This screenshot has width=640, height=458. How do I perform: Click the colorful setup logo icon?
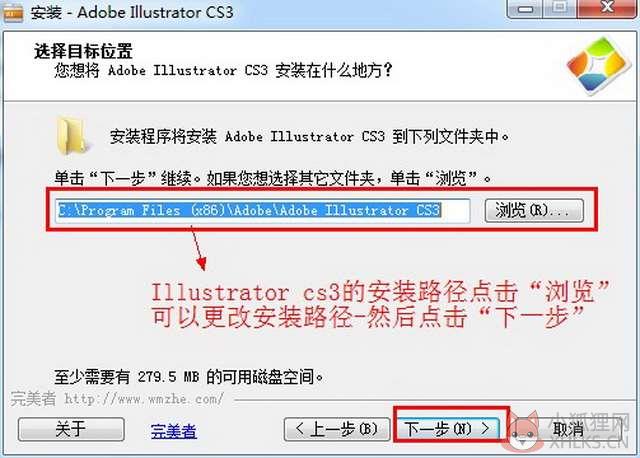[x=597, y=64]
